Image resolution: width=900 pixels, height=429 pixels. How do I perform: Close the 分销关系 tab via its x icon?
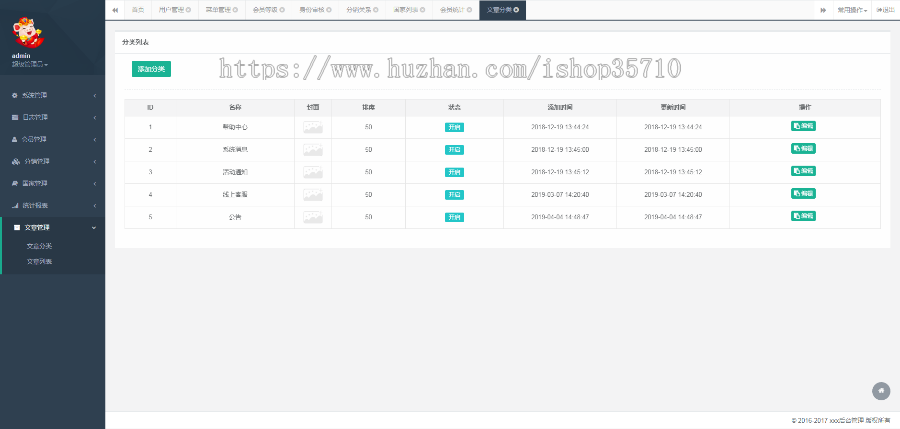[375, 10]
